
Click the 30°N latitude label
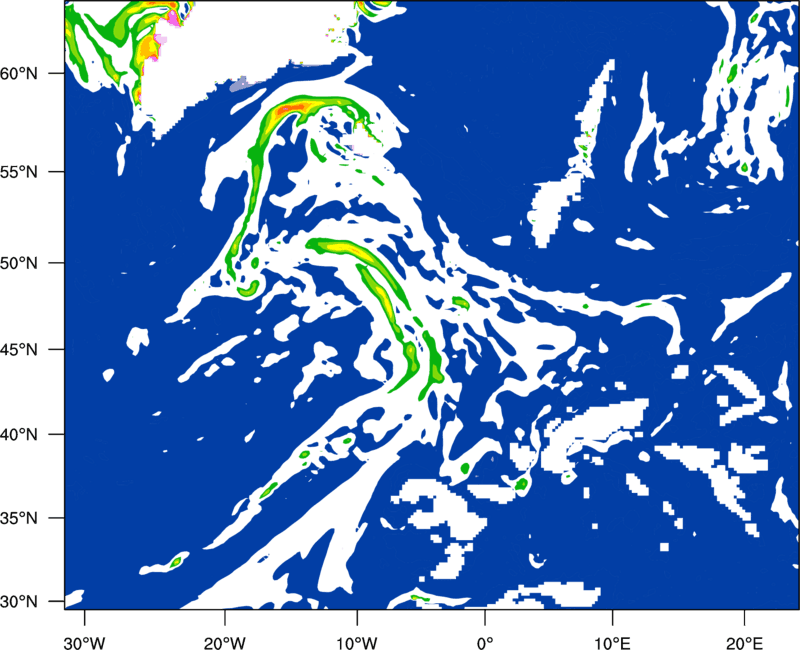tap(19, 602)
